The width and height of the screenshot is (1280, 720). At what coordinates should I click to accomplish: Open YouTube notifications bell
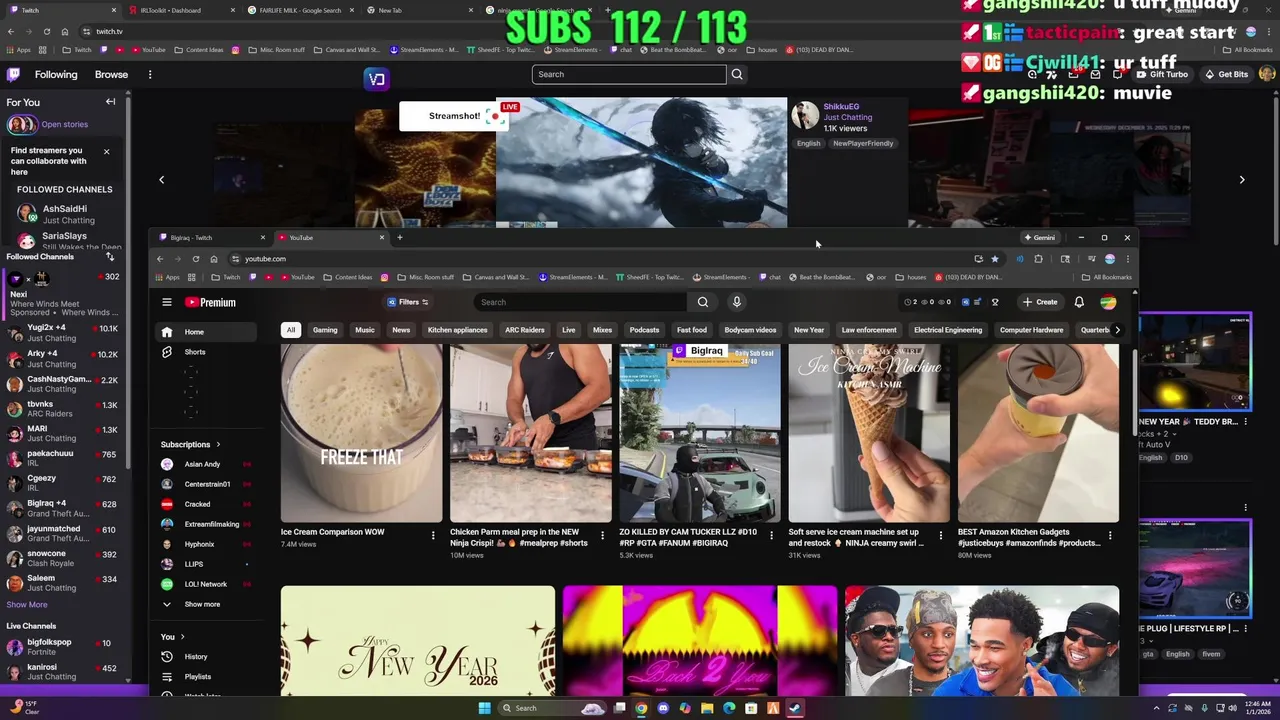click(1079, 302)
